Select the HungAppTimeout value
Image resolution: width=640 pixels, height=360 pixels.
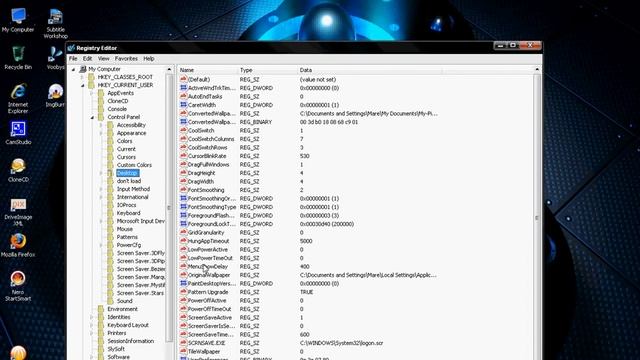209,241
